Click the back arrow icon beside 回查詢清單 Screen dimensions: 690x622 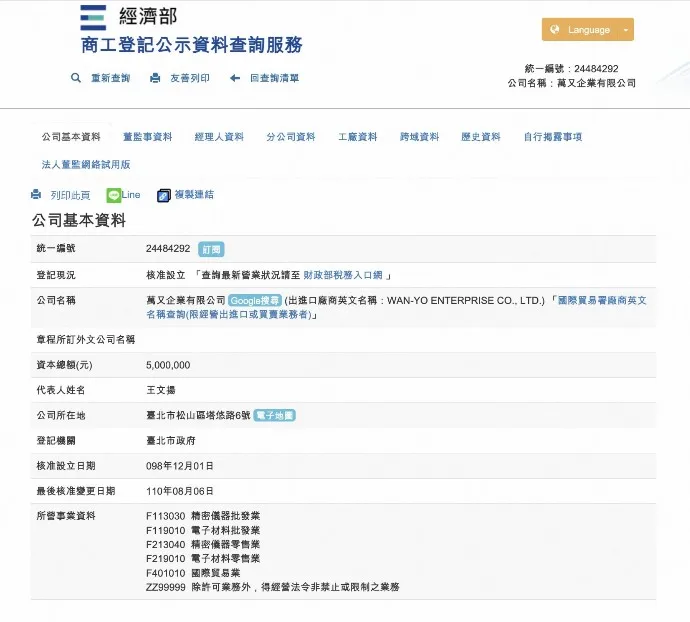coord(235,78)
